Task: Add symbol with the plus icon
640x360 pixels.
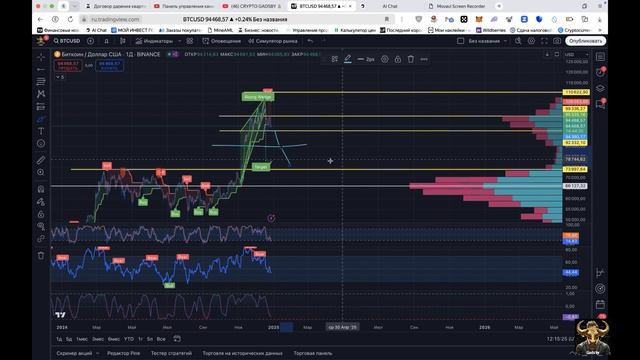Action: pyautogui.click(x=90, y=41)
